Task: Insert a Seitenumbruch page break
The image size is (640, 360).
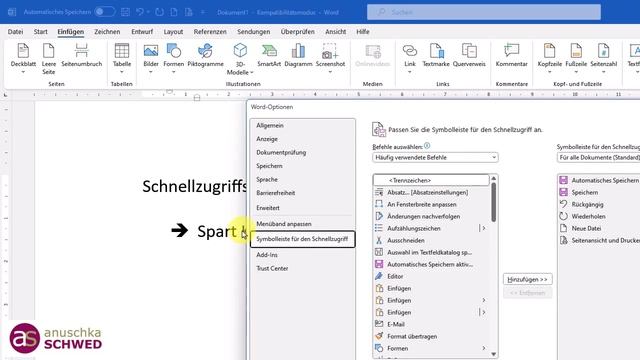Action: click(82, 56)
